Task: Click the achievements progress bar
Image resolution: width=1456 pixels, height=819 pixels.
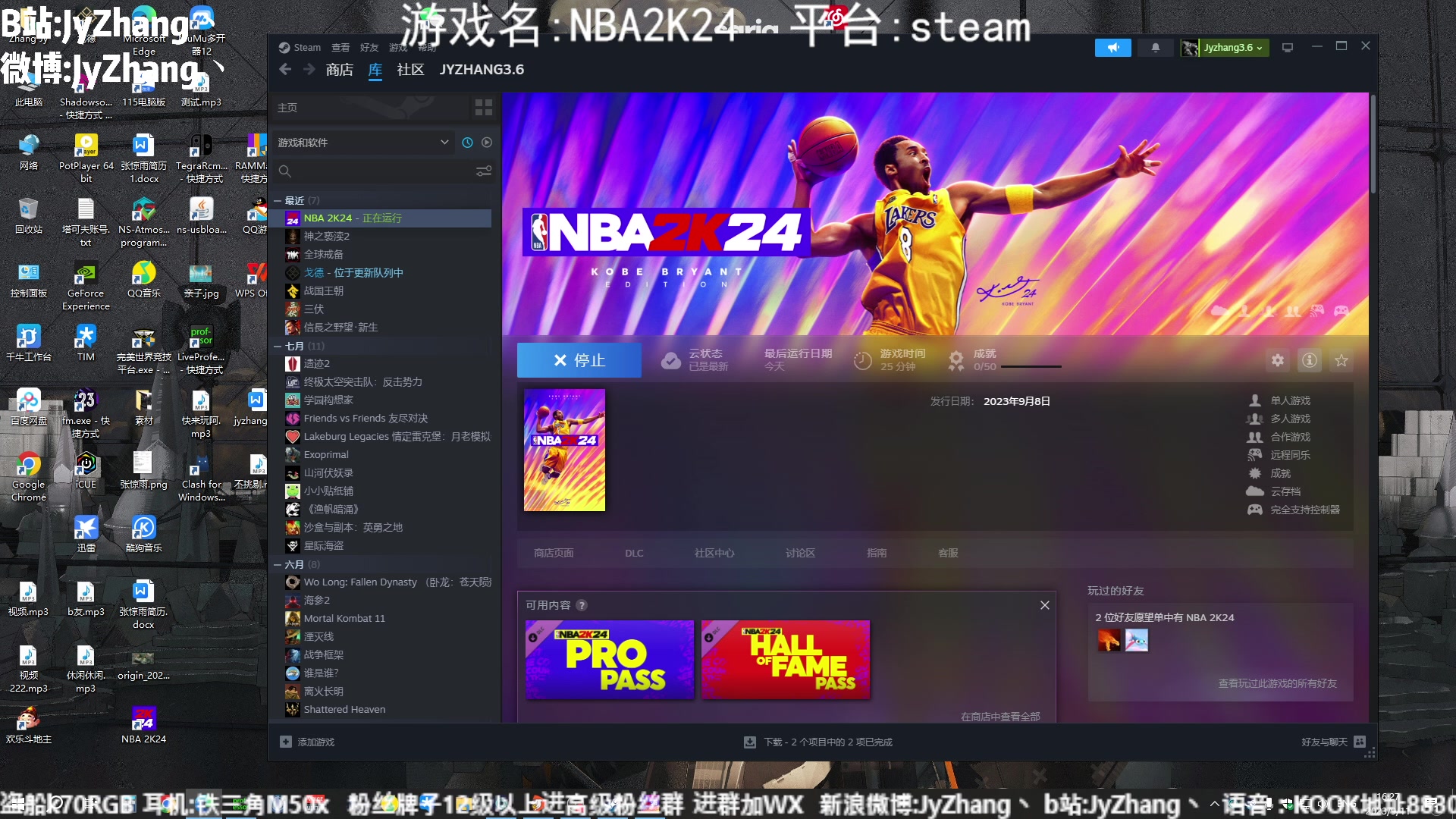Action: (1031, 367)
